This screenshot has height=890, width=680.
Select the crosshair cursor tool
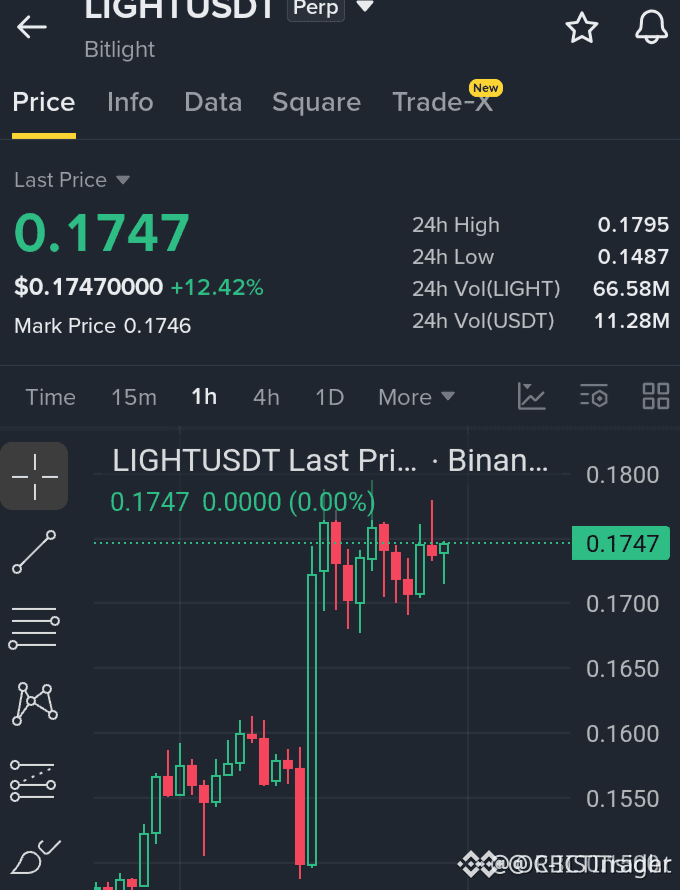[34, 476]
